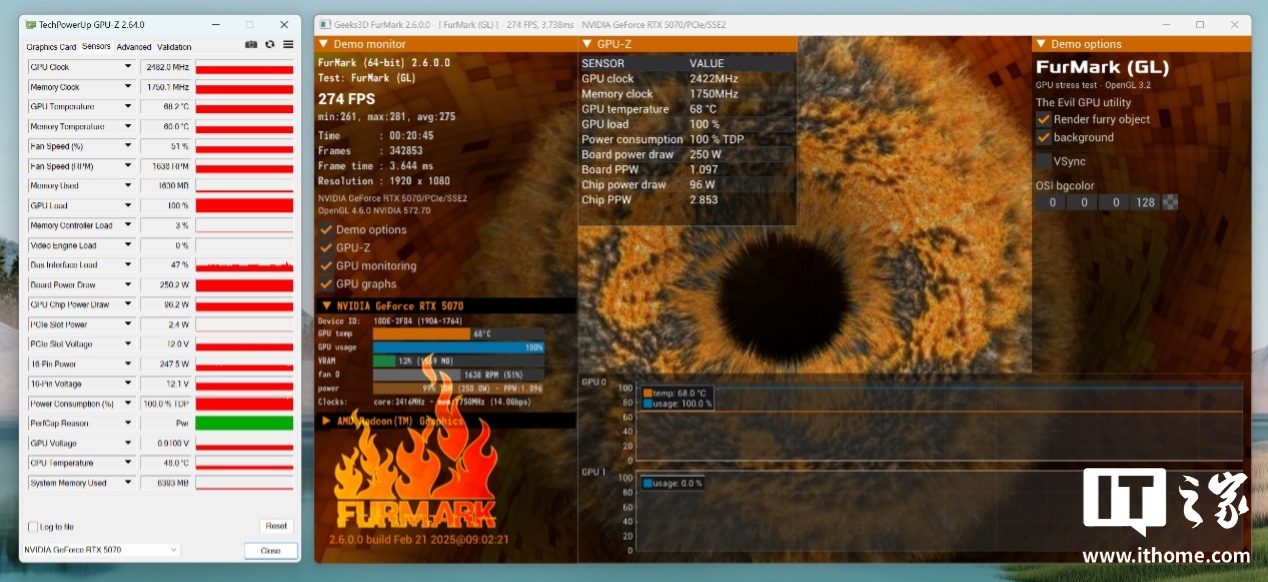Open the GPU selection dropdown in GPU-Z
The height and width of the screenshot is (582, 1268).
pyautogui.click(x=101, y=550)
